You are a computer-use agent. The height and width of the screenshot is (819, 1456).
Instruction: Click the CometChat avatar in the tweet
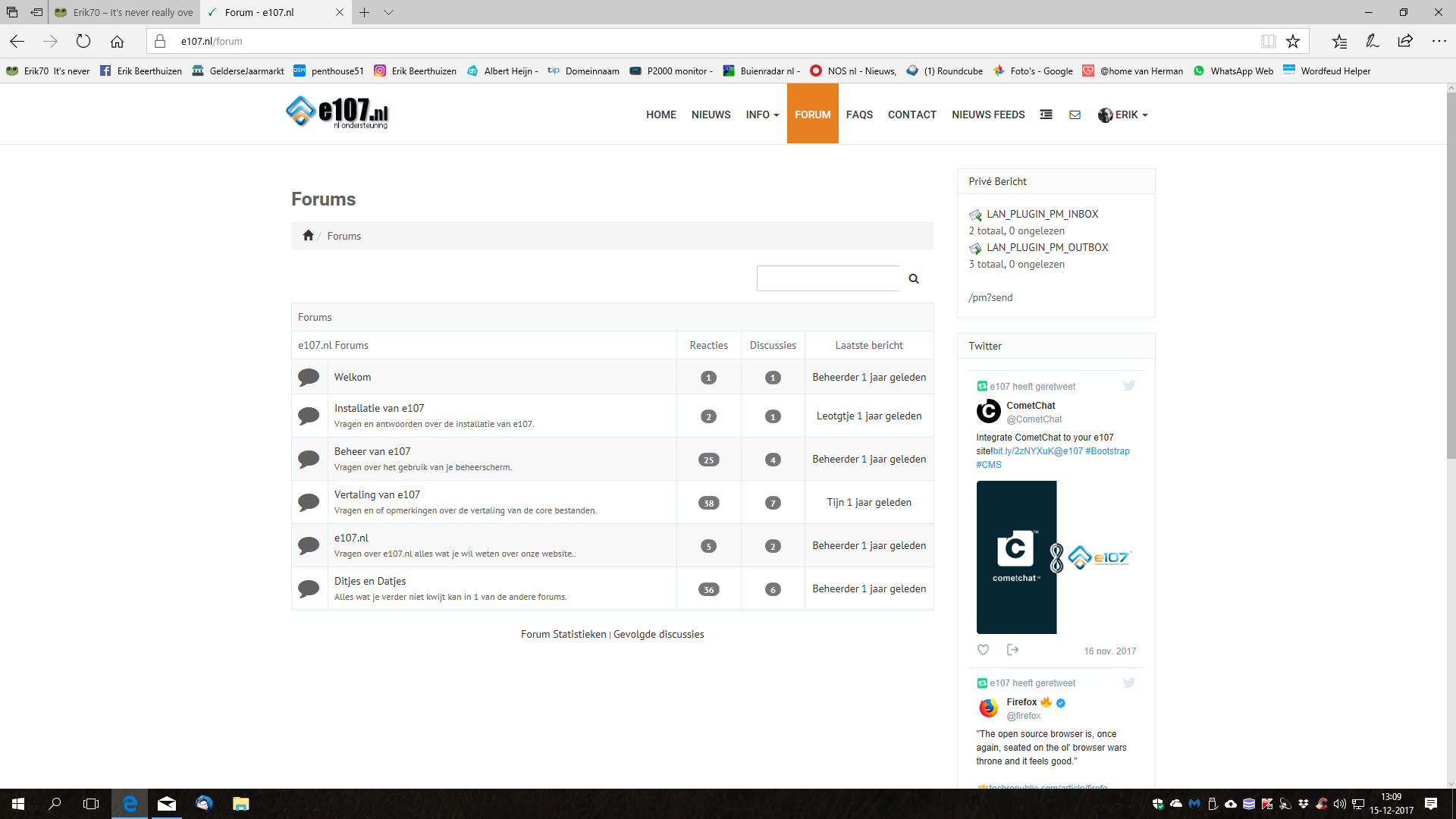click(988, 411)
